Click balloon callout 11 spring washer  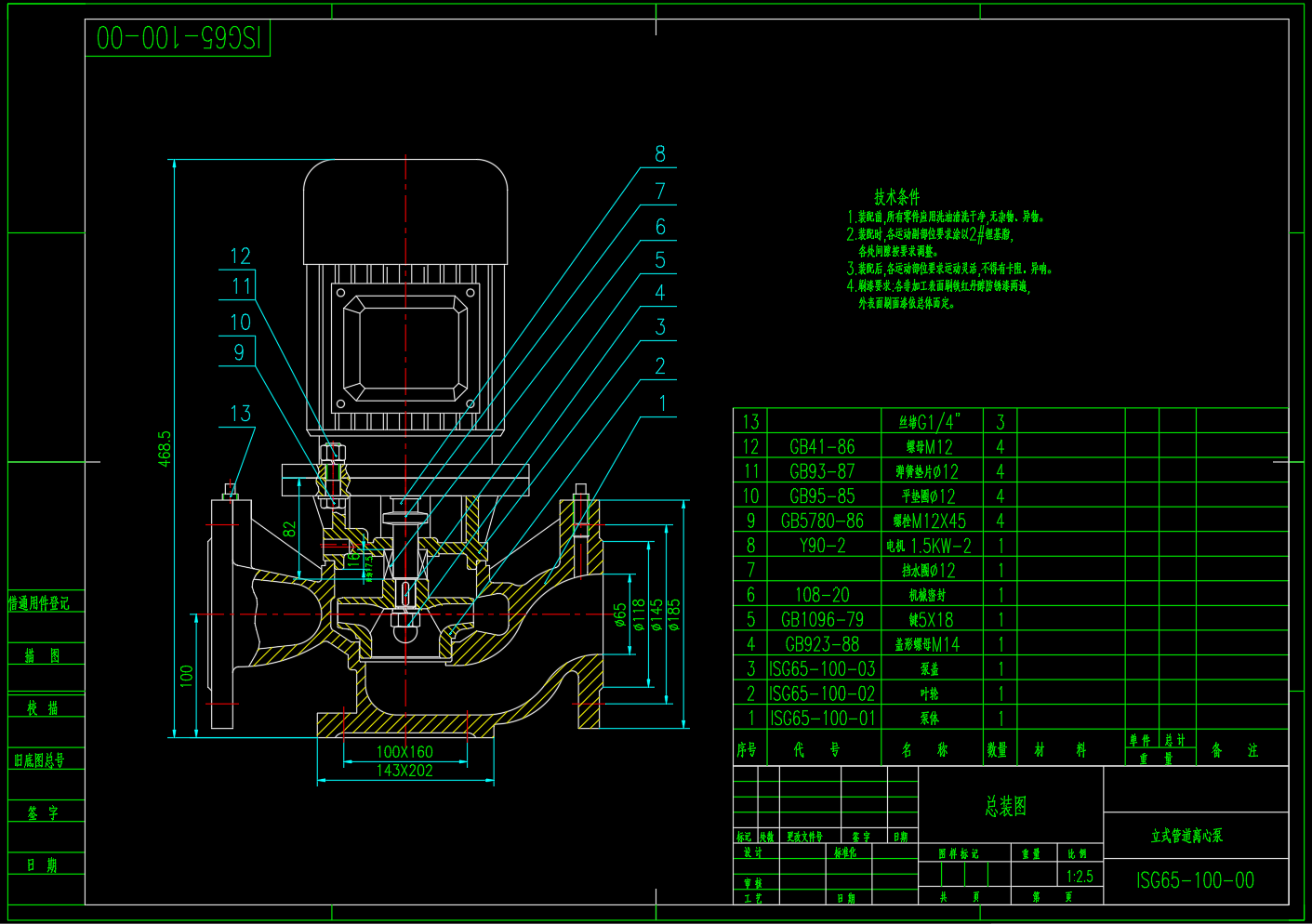[x=240, y=286]
